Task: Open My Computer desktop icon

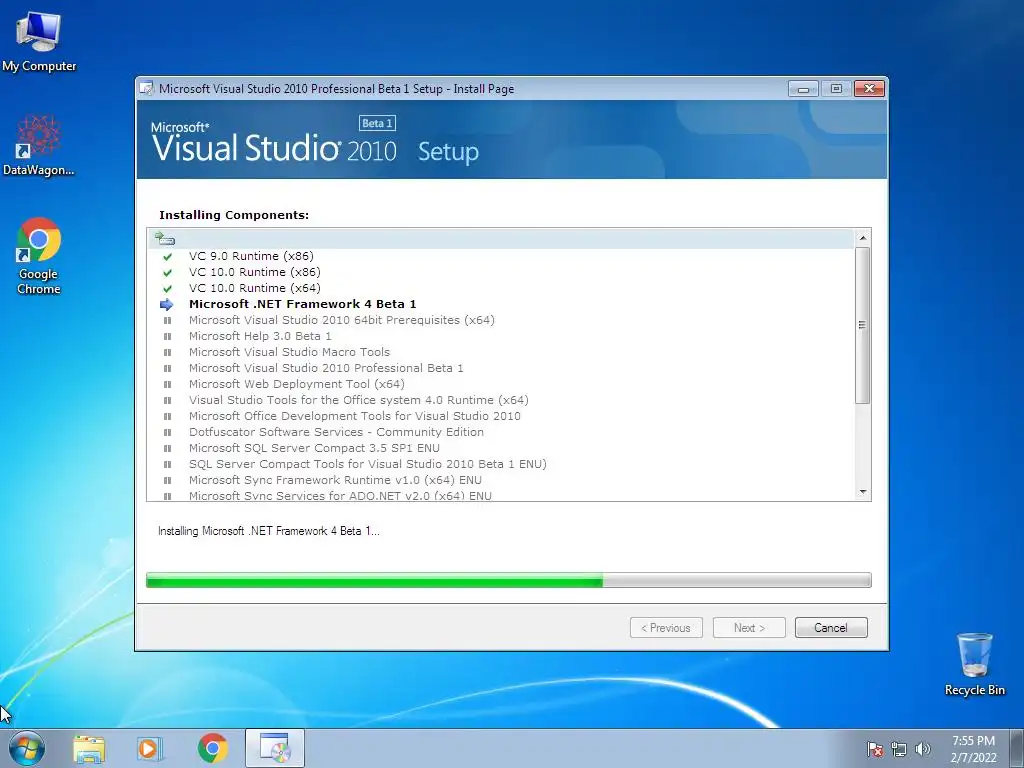Action: 39,42
